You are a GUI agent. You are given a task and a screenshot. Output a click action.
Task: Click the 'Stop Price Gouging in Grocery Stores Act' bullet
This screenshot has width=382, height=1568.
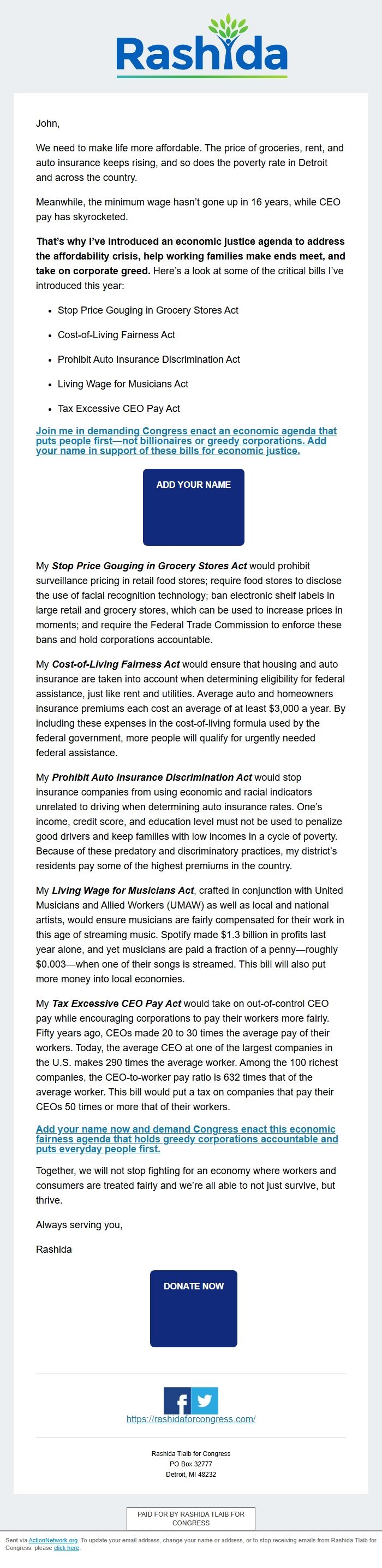(x=148, y=310)
